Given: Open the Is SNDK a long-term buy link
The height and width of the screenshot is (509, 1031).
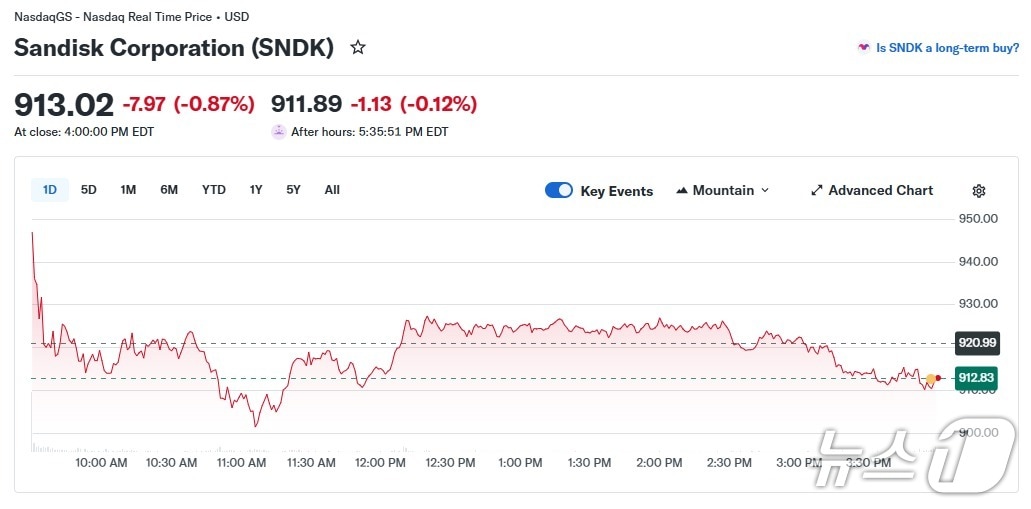Looking at the screenshot, I should click(x=947, y=47).
